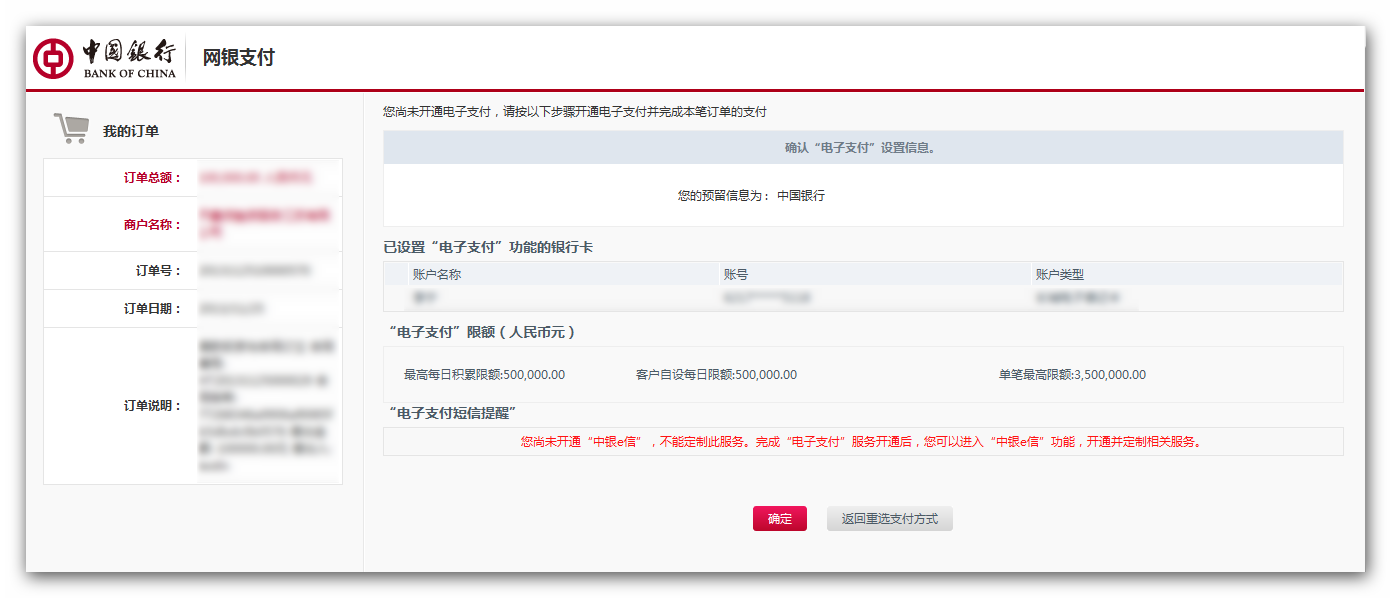This screenshot has height=598, width=1392.
Task: Click the 订单日期 row label
Action: click(x=152, y=309)
